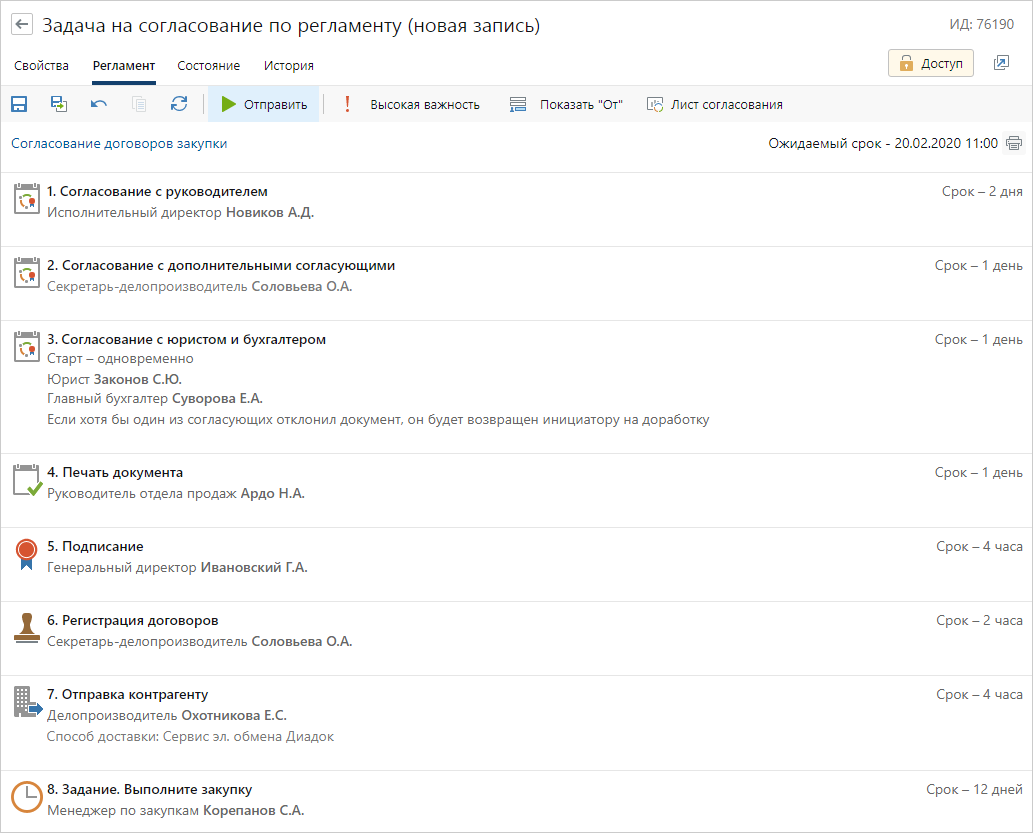Open the Доступ access settings

pyautogui.click(x=931, y=63)
